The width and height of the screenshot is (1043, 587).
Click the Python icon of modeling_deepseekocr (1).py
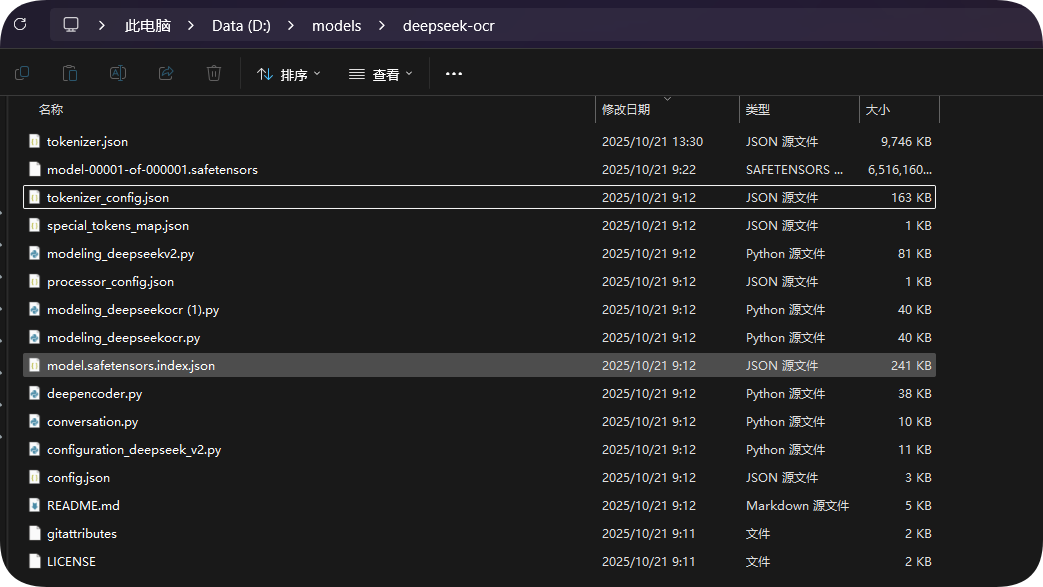(35, 309)
